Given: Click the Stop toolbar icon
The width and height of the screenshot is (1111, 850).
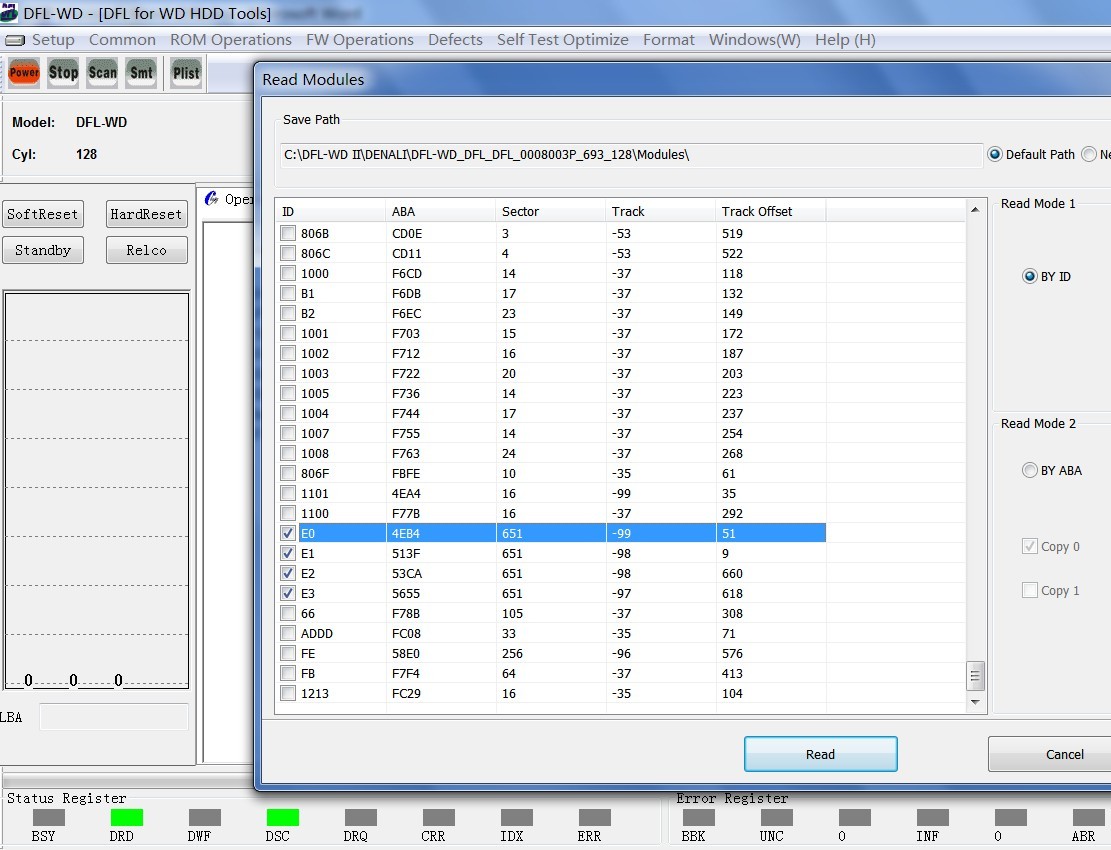Looking at the screenshot, I should 63,72.
